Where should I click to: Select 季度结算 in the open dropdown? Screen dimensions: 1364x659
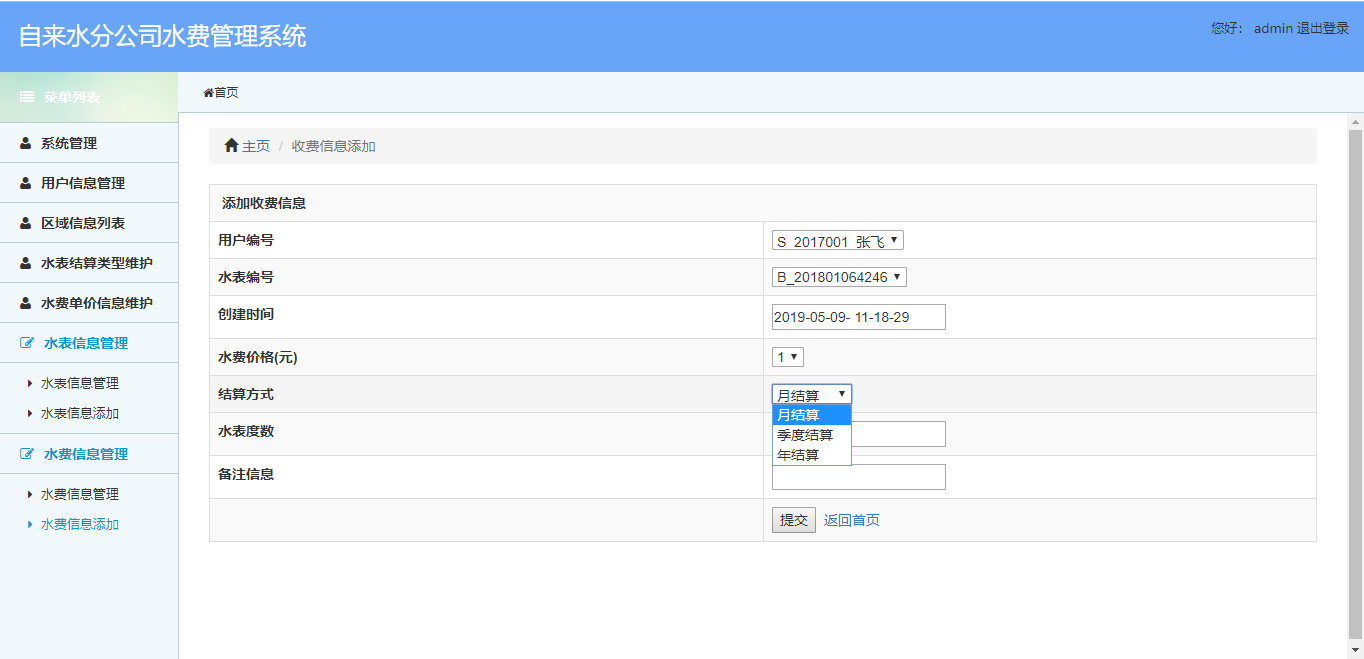pyautogui.click(x=803, y=434)
